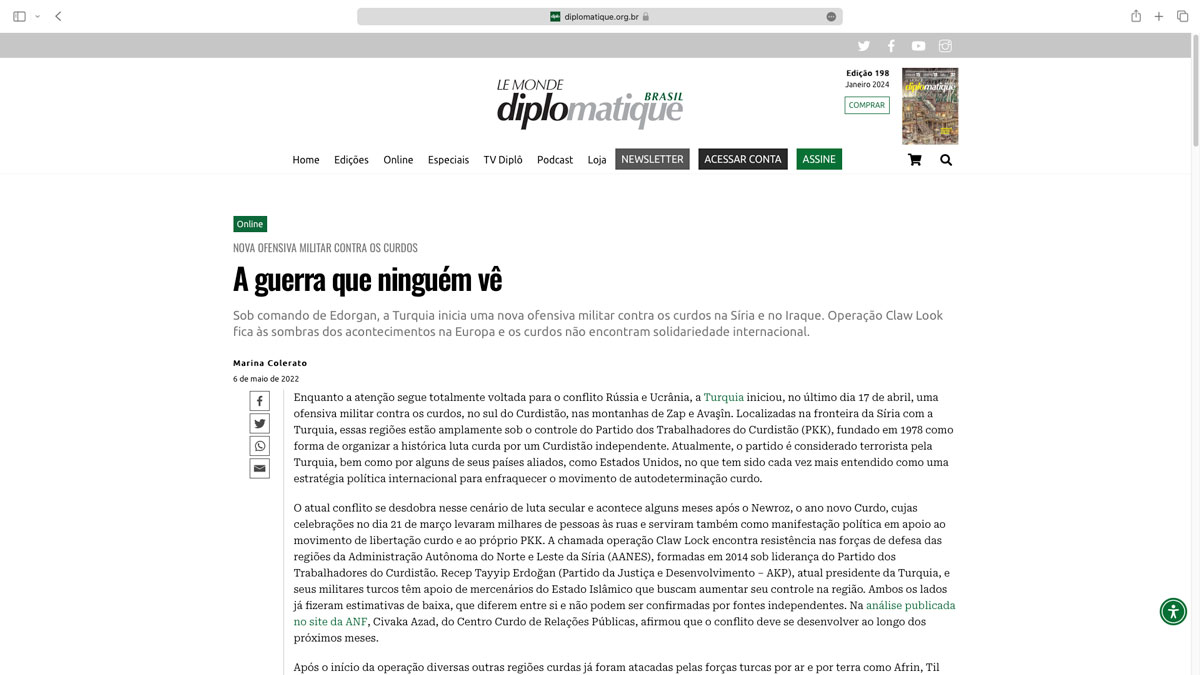The image size is (1200, 675).
Task: Share article by email icon
Action: click(x=260, y=469)
